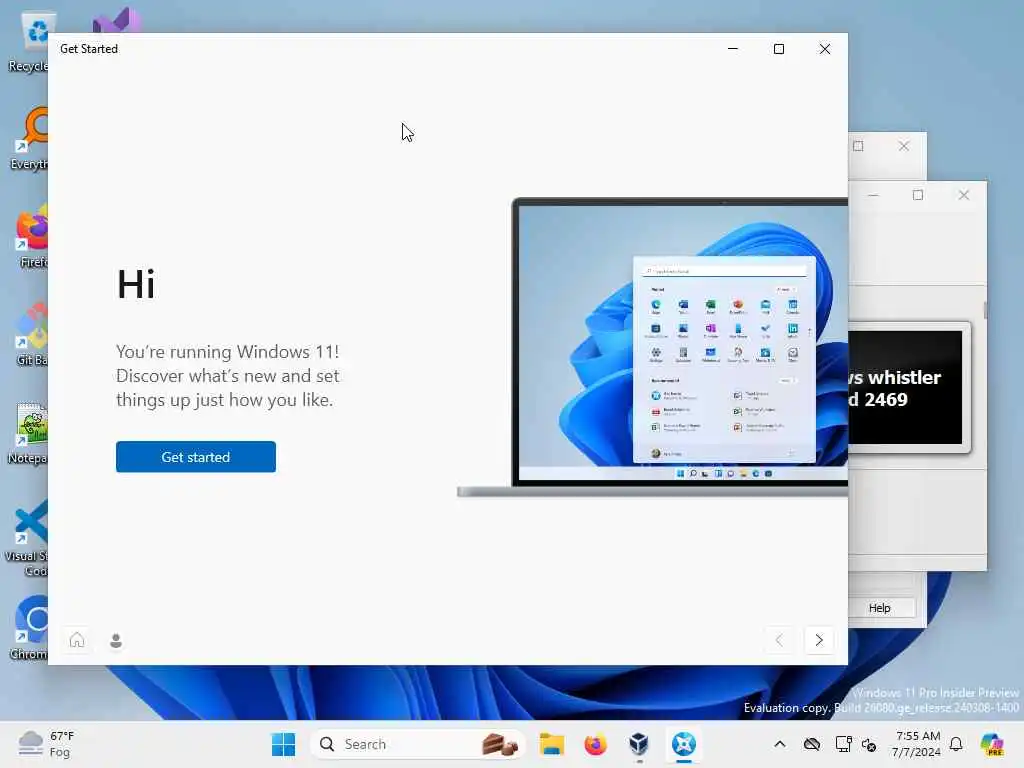Image resolution: width=1024 pixels, height=768 pixels.
Task: Maximize the Get Started window
Action: point(778,49)
